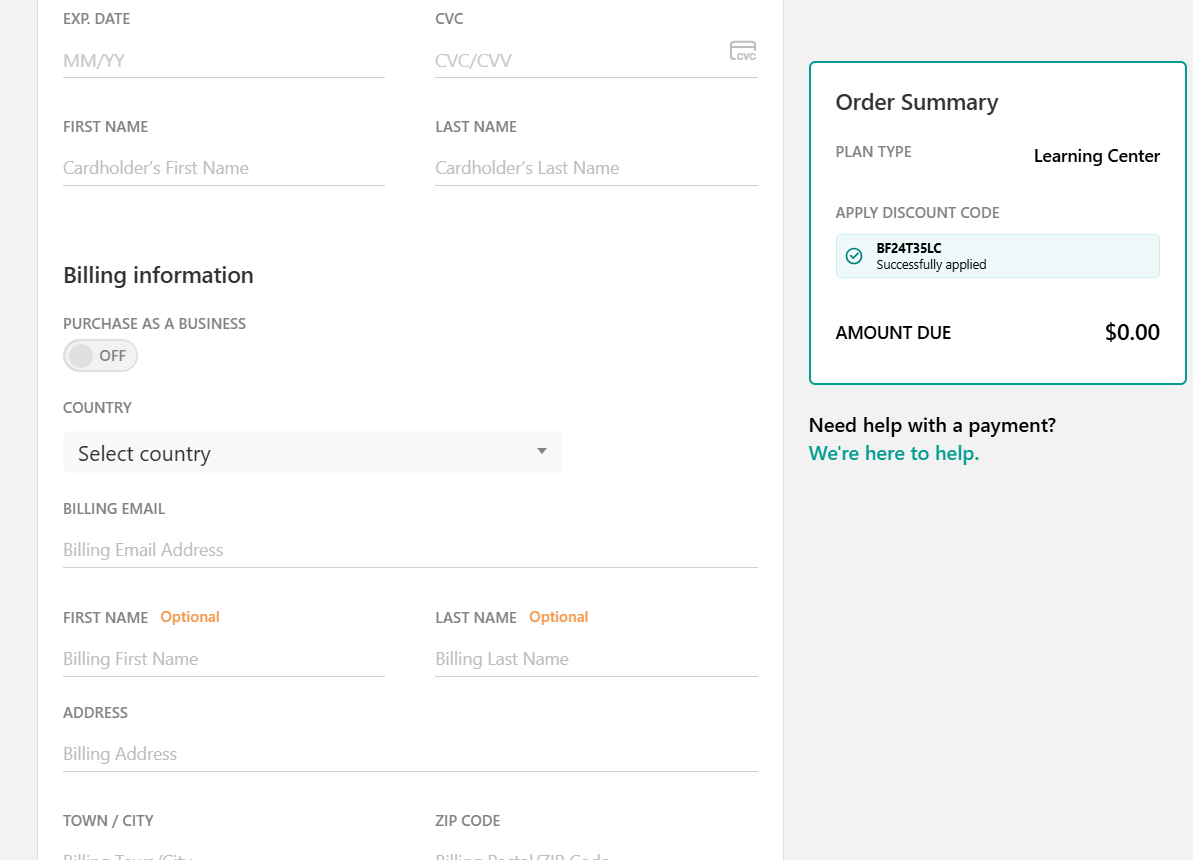This screenshot has width=1193, height=860.
Task: Click the Learning Center plan type text
Action: tap(1096, 156)
